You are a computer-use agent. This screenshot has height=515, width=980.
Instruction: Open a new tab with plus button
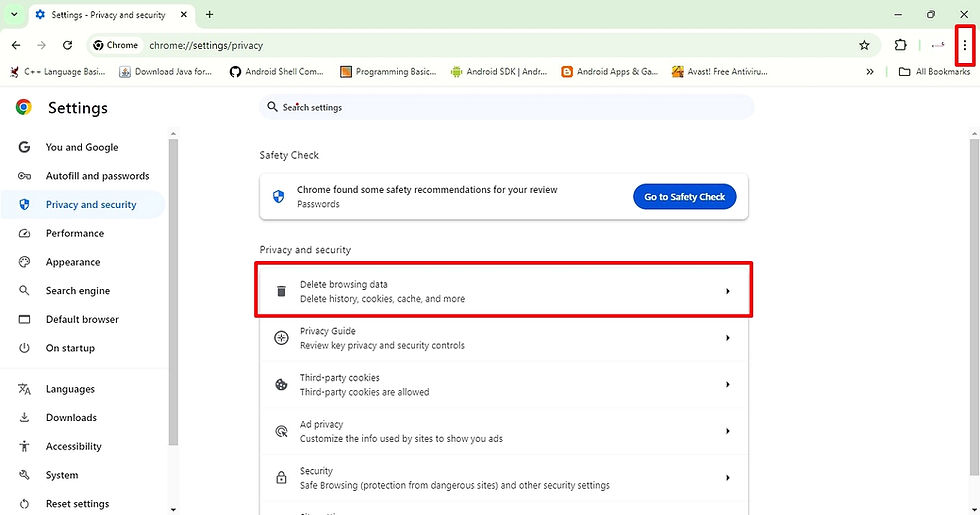click(209, 14)
